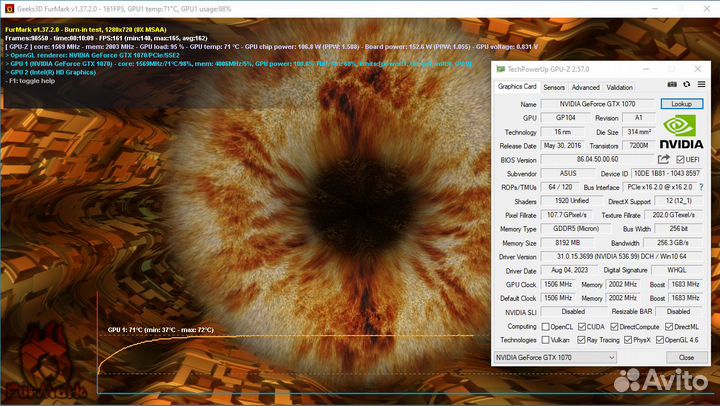Close the FurMark window
The width and height of the screenshot is (720, 406).
[707, 9]
